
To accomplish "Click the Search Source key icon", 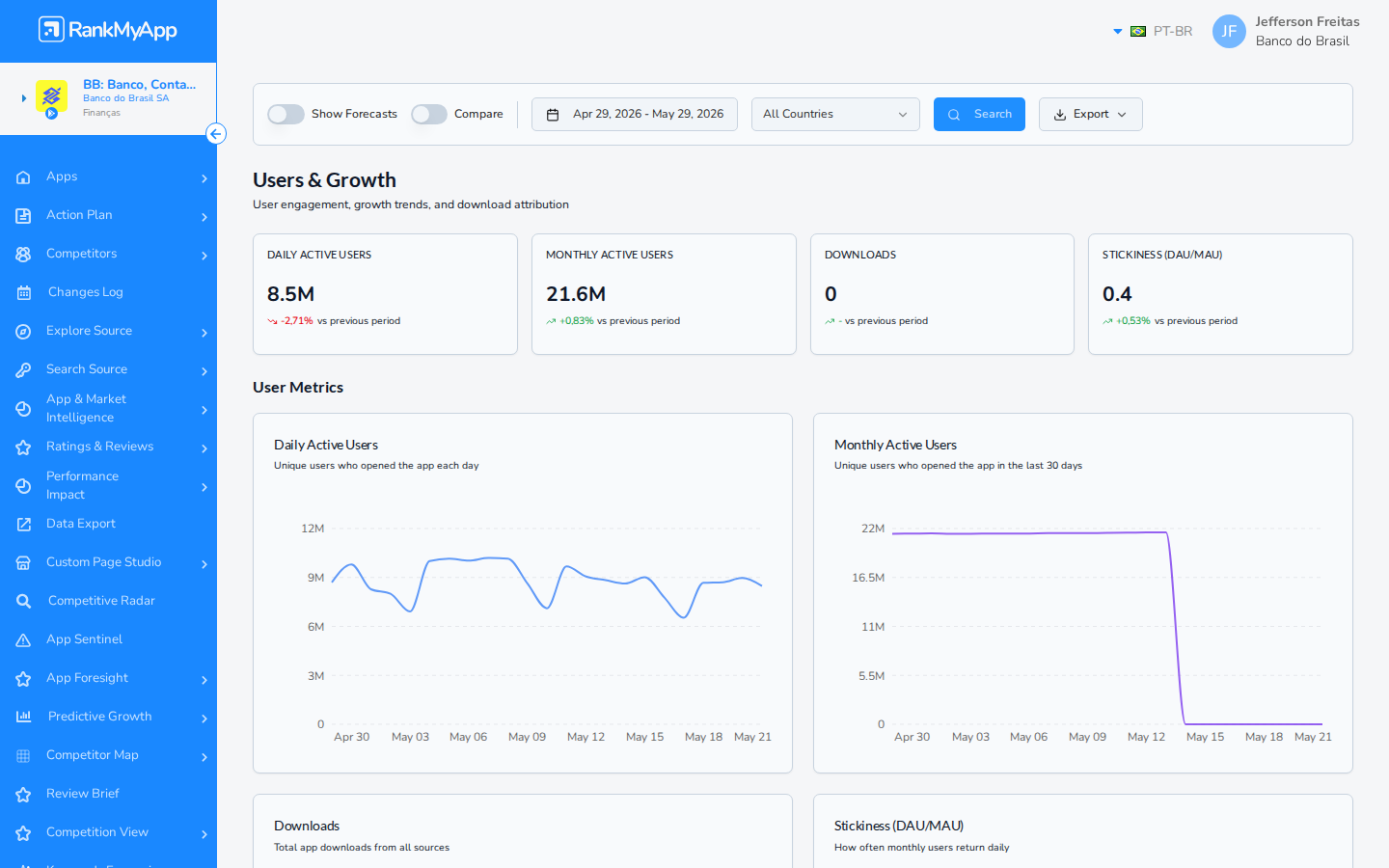I will pos(23,369).
